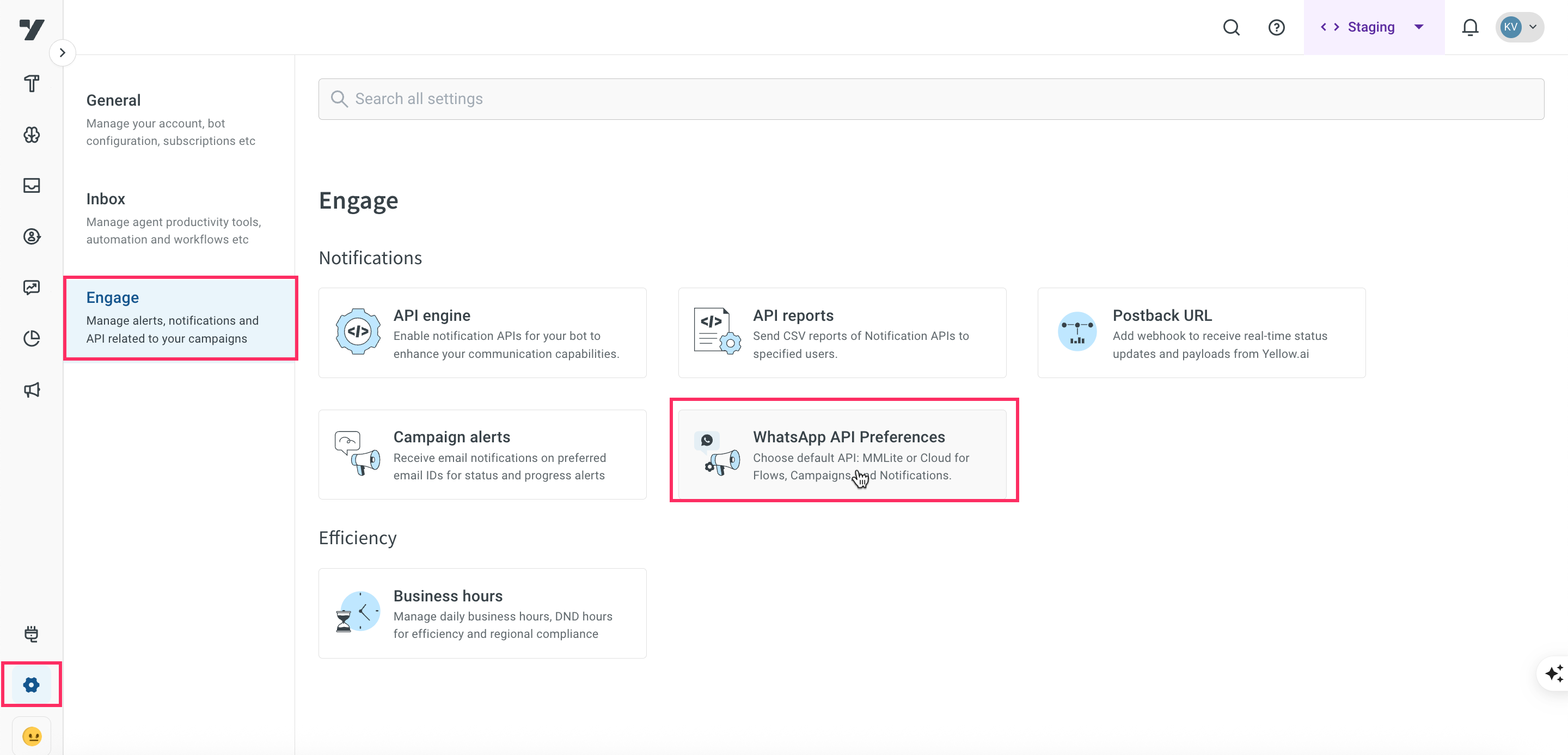
Task: Click the WhatsApp API Preferences megaphone icon
Action: click(717, 454)
